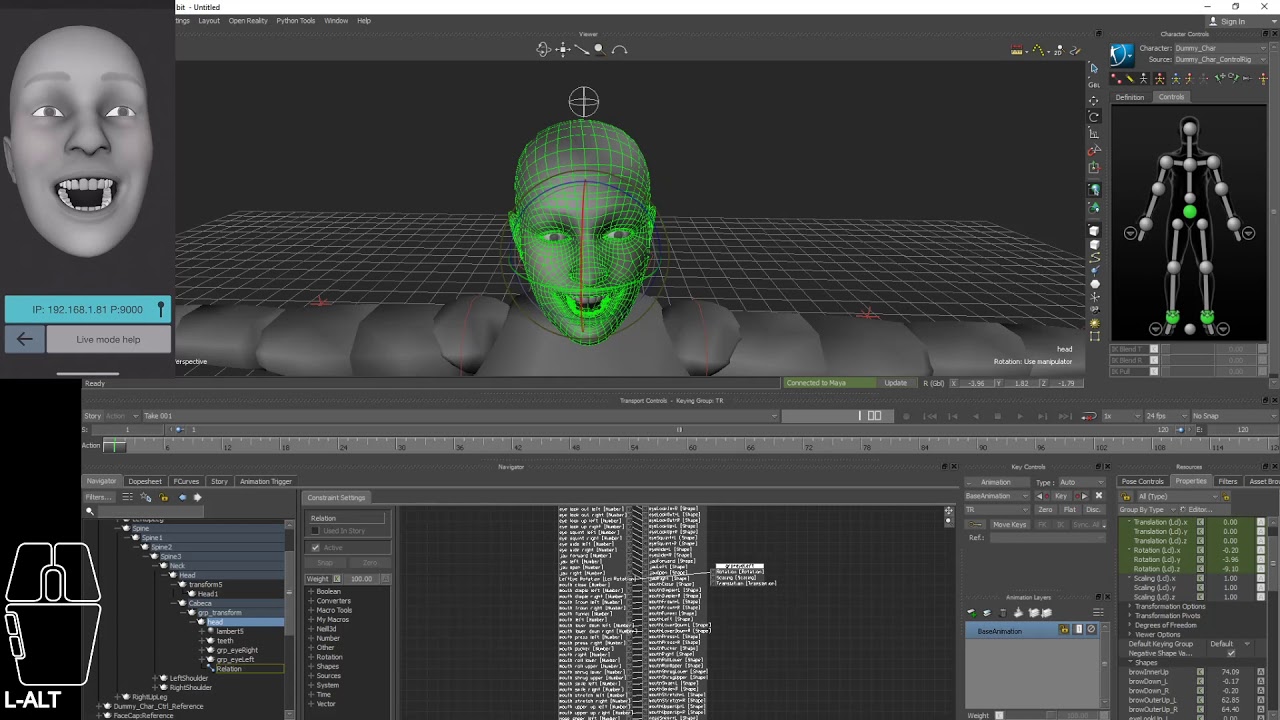Toggle the BaseAnimation layer lock icon
1280x720 pixels.
(x=1064, y=630)
